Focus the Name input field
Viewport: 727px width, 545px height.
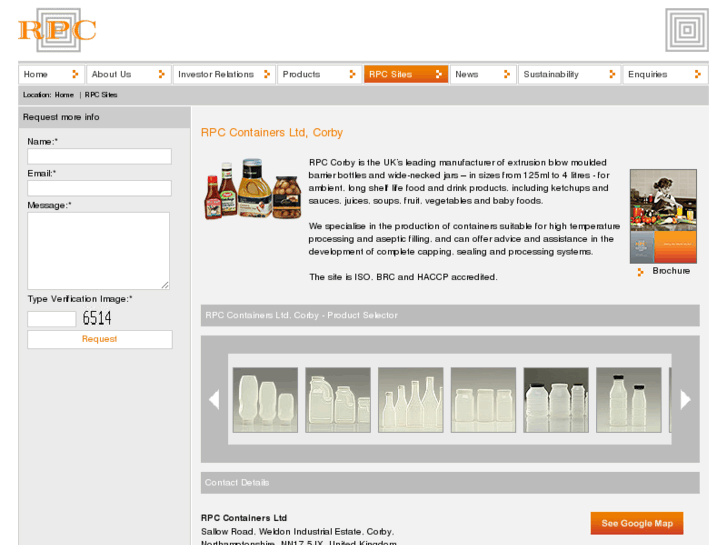[x=99, y=156]
